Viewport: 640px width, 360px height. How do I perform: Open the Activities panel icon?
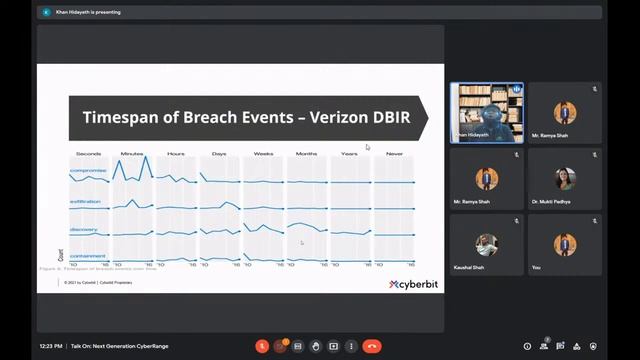[577, 346]
